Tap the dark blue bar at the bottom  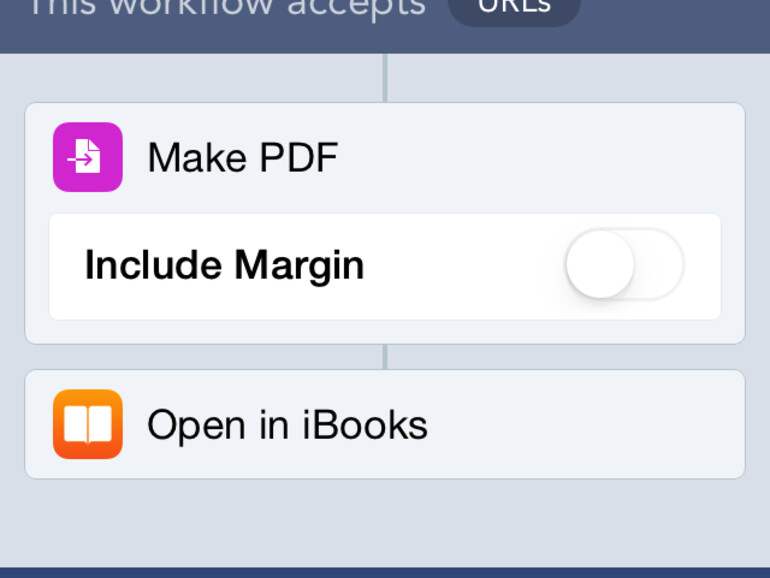(385, 572)
